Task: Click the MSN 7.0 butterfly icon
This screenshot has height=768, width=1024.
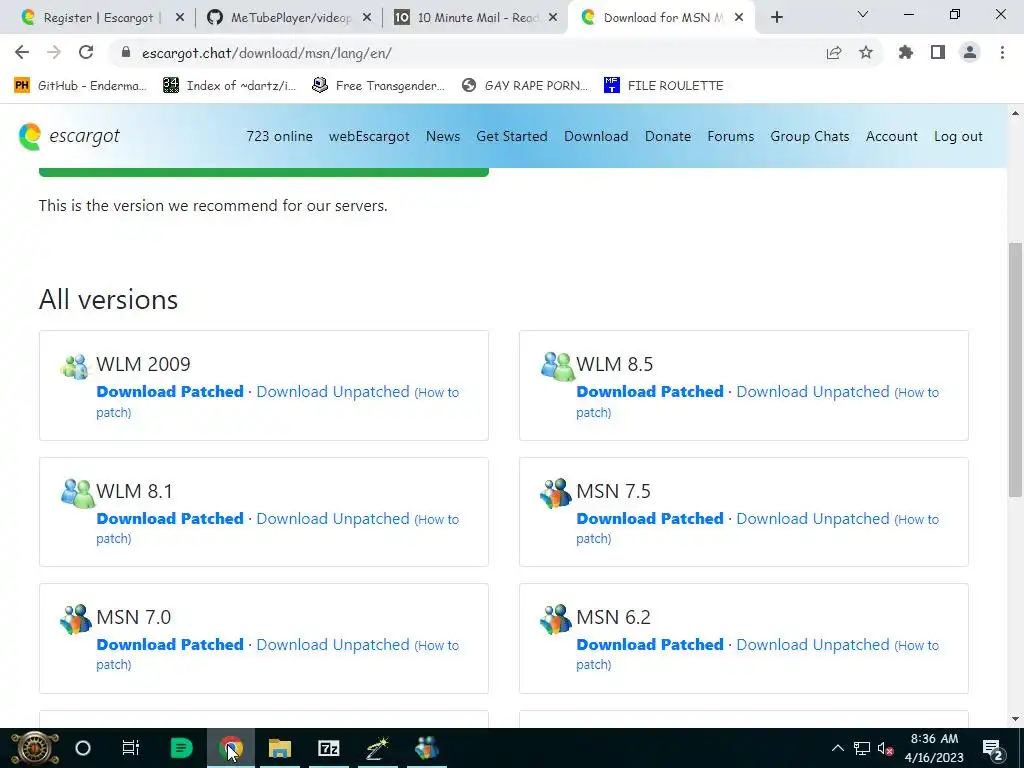Action: [x=76, y=619]
